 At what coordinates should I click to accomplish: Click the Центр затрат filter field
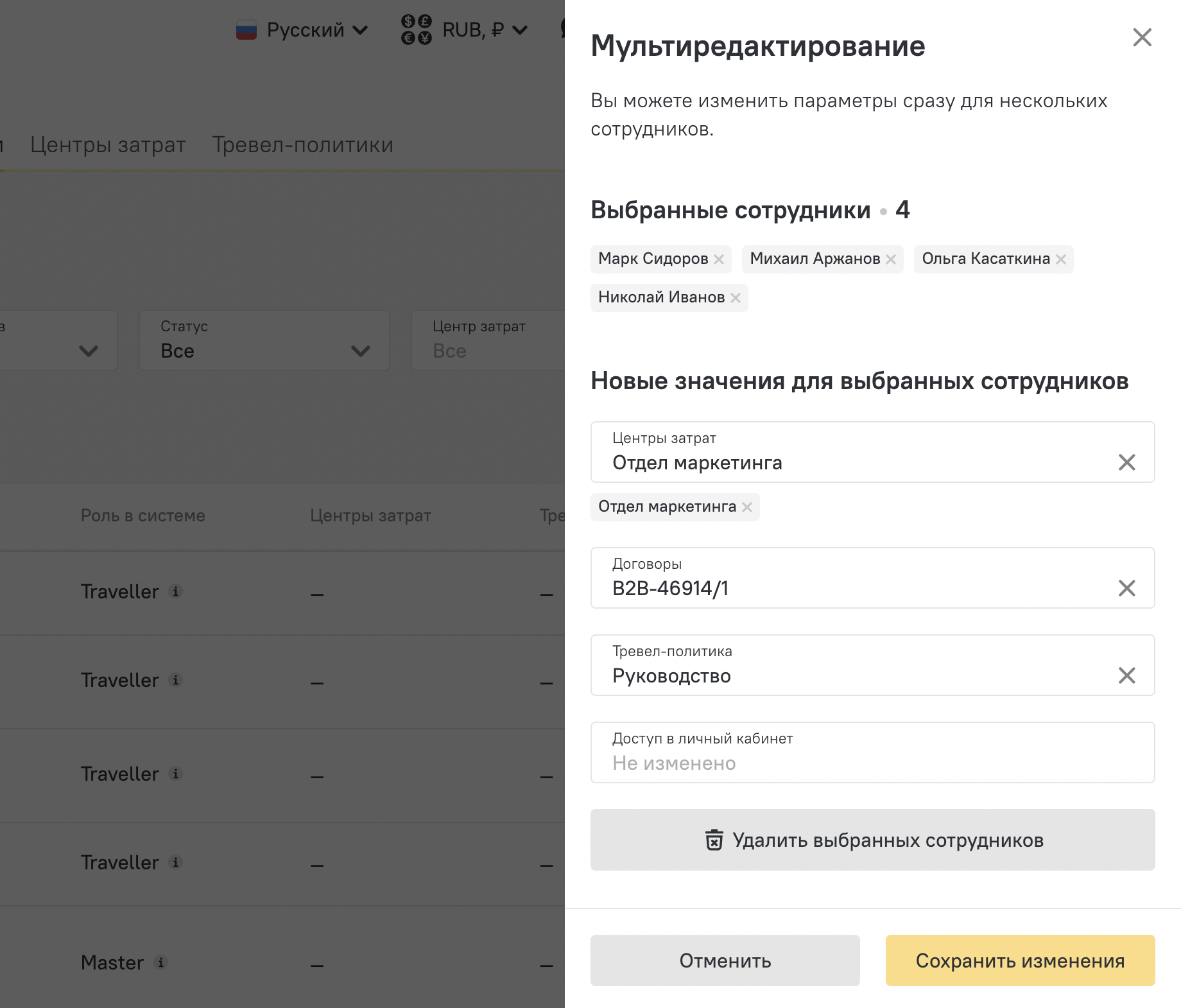(488, 340)
